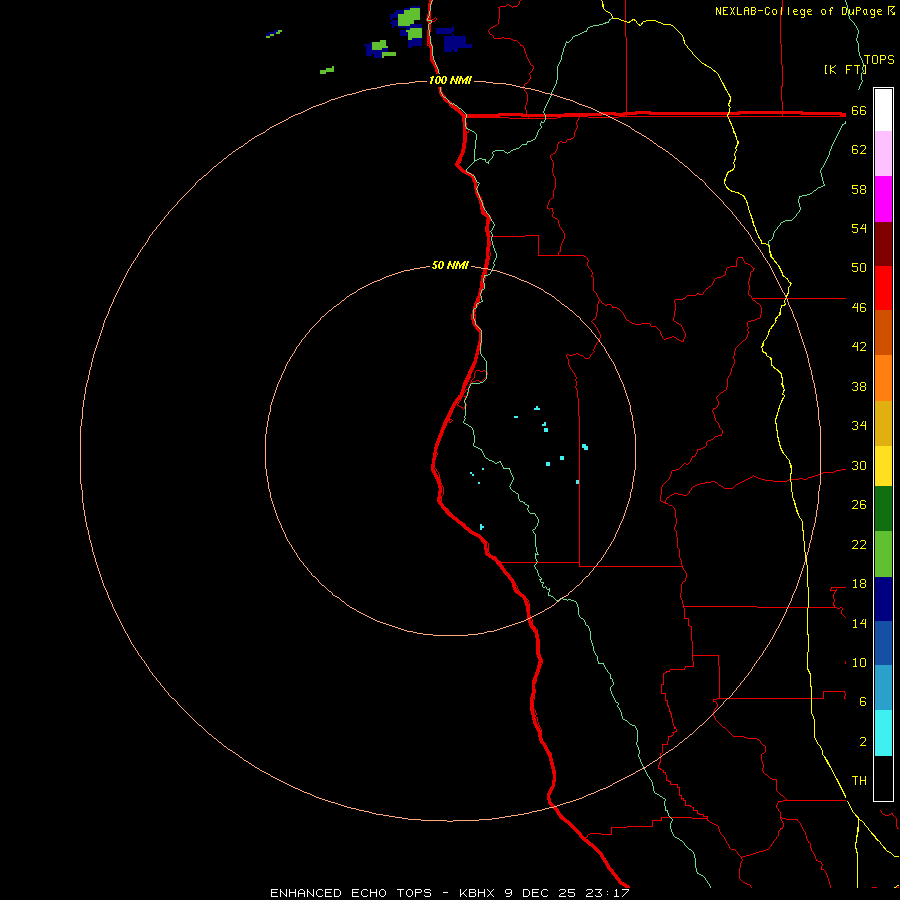The image size is (900, 900).
Task: Click the 66 legend value label
Action: pyautogui.click(x=859, y=111)
